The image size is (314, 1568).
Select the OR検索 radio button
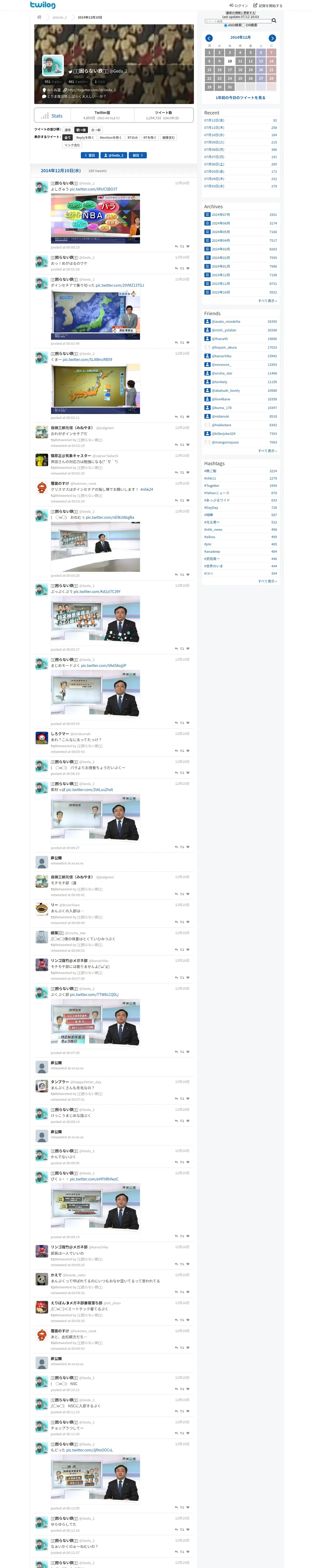[244, 26]
